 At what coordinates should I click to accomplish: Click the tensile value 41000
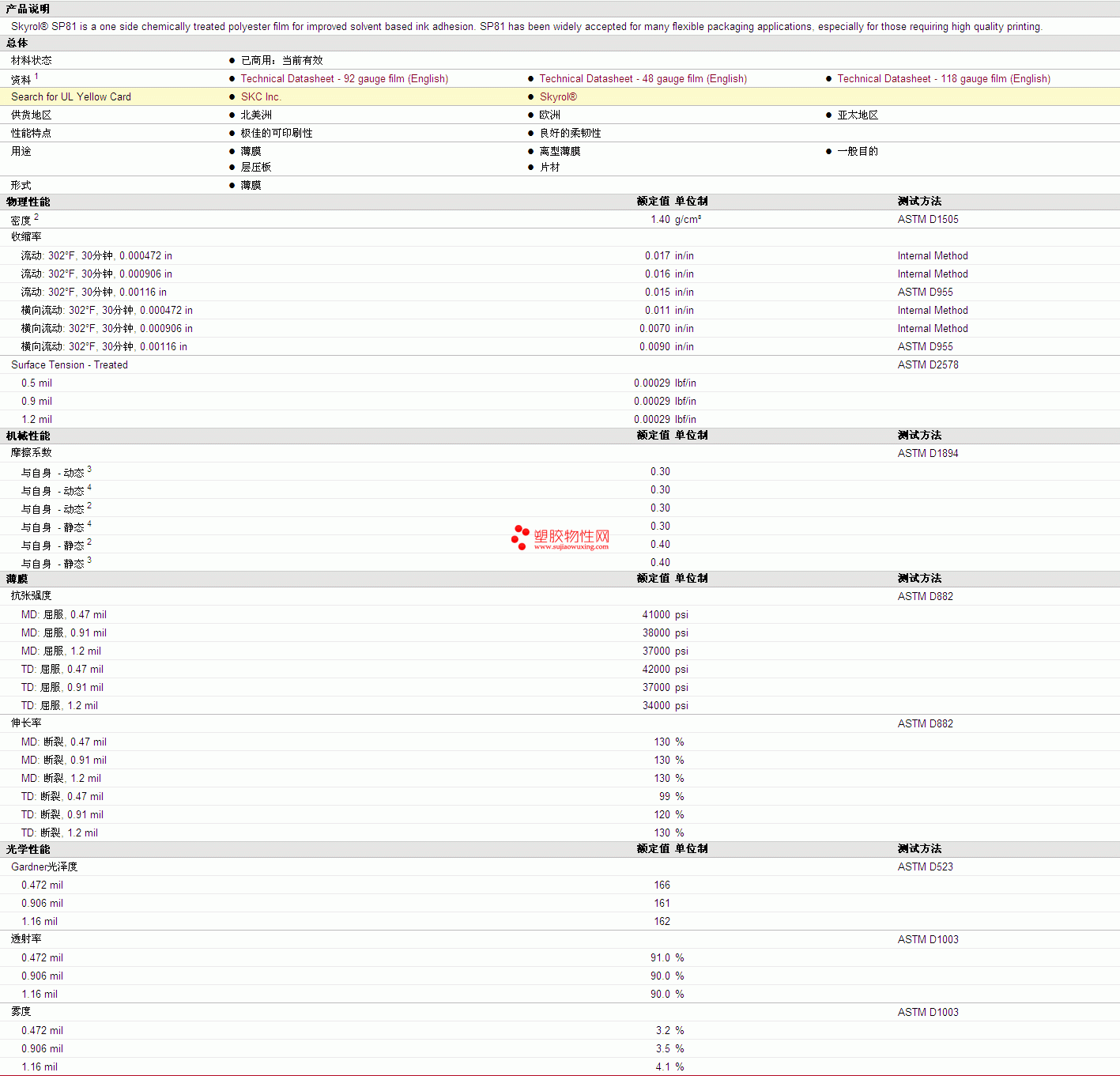click(x=656, y=614)
